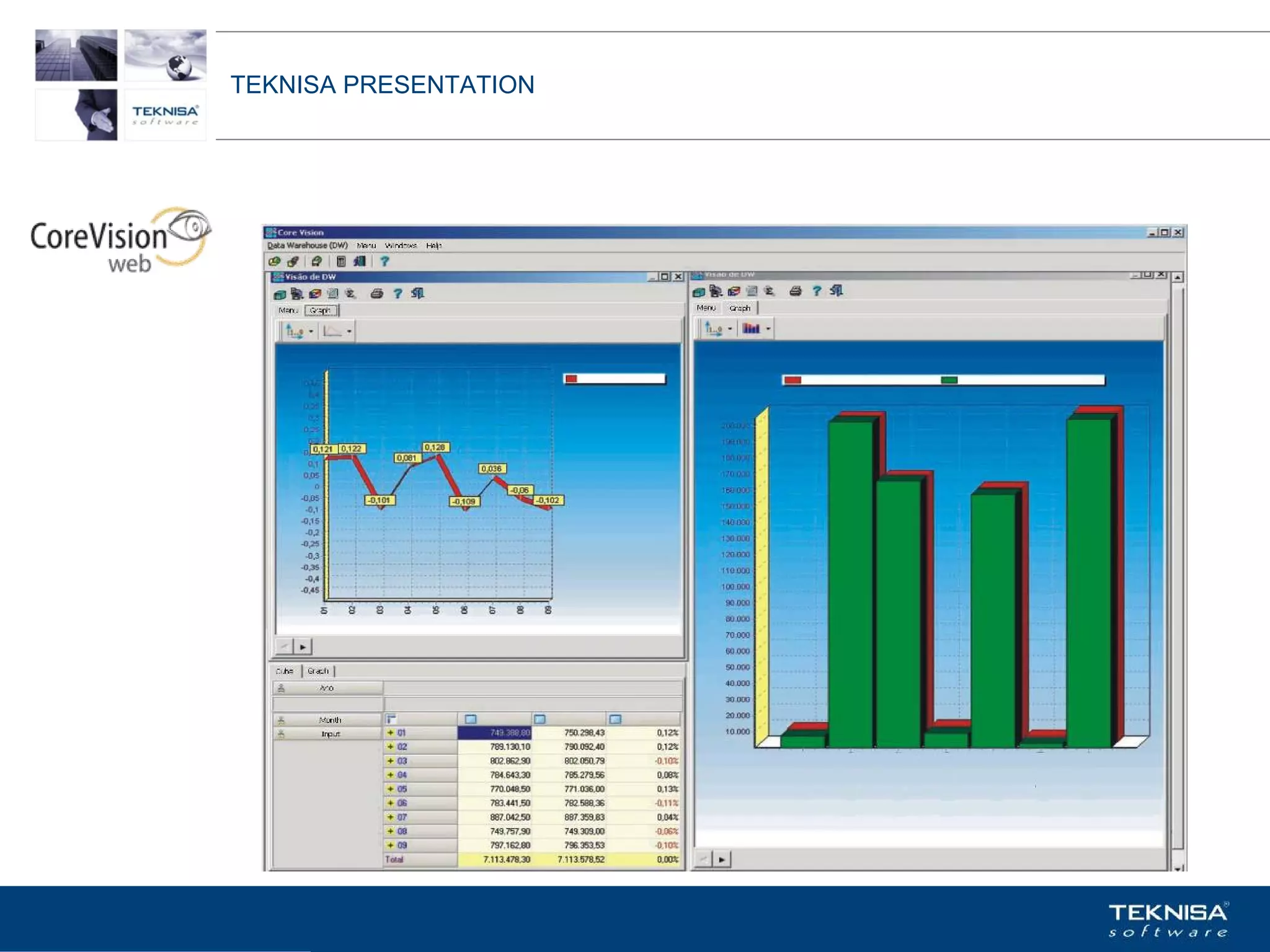Screen dimensions: 1270x952
Task: Click the Input dimension button
Action: click(327, 734)
